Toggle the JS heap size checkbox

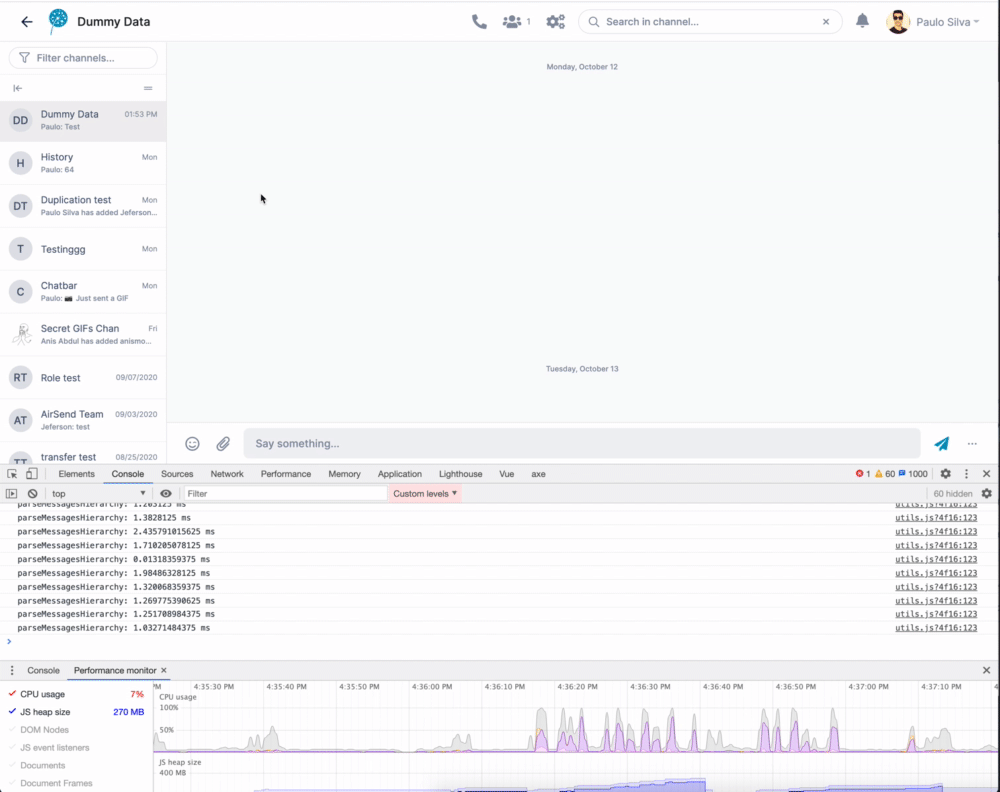tap(12, 712)
